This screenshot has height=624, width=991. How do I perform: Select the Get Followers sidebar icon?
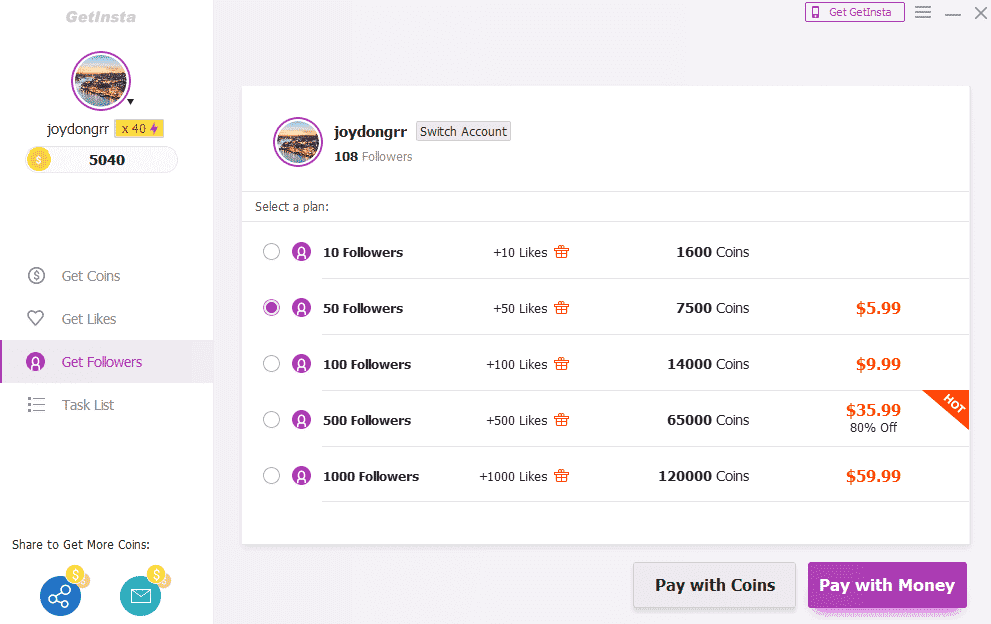pos(35,362)
